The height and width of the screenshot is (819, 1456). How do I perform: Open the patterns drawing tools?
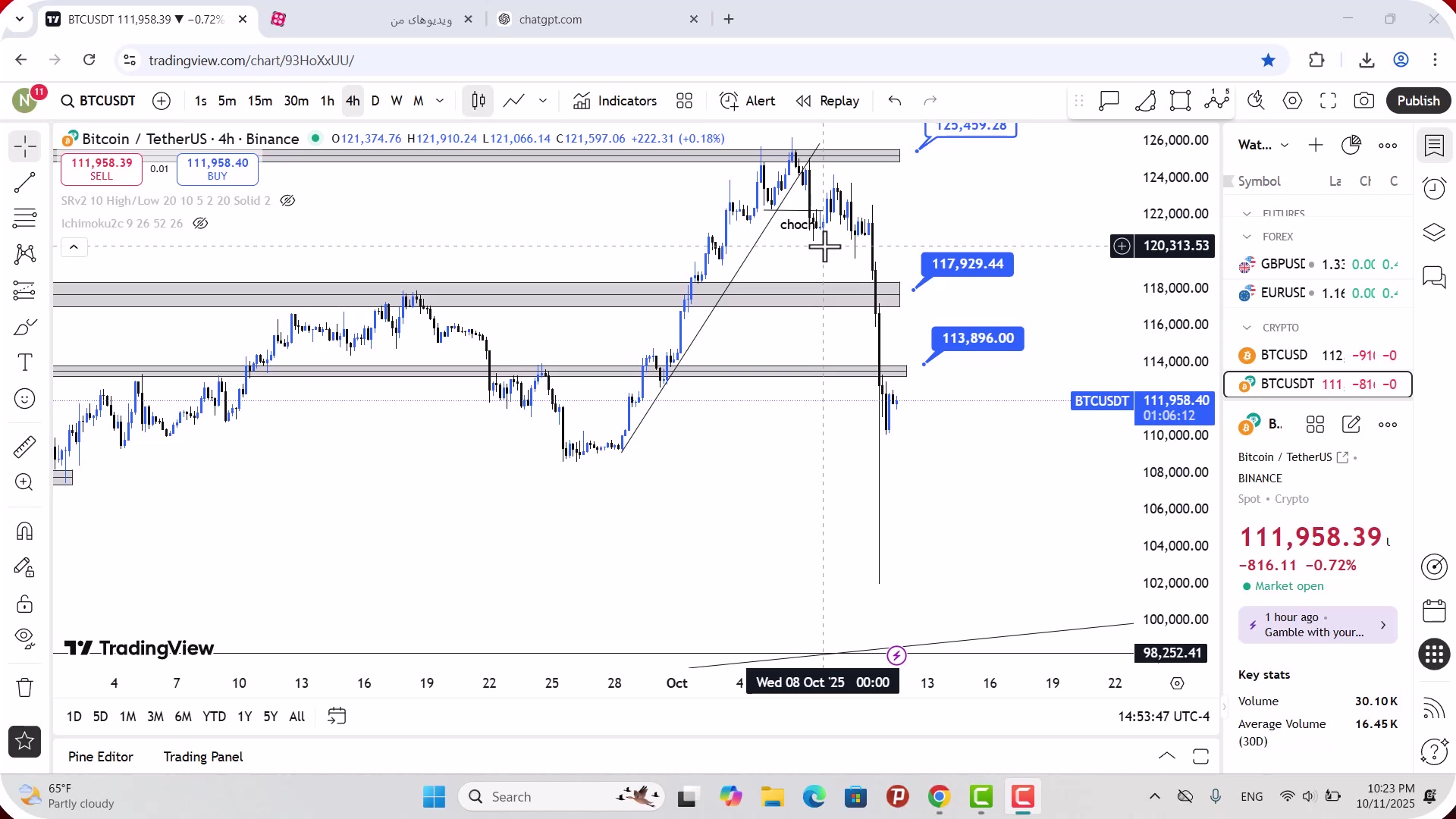24,254
